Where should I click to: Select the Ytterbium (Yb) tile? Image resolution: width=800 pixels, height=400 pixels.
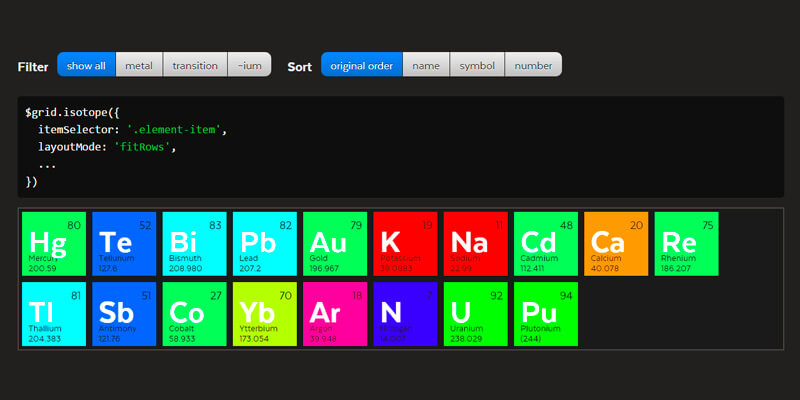pyautogui.click(x=265, y=314)
